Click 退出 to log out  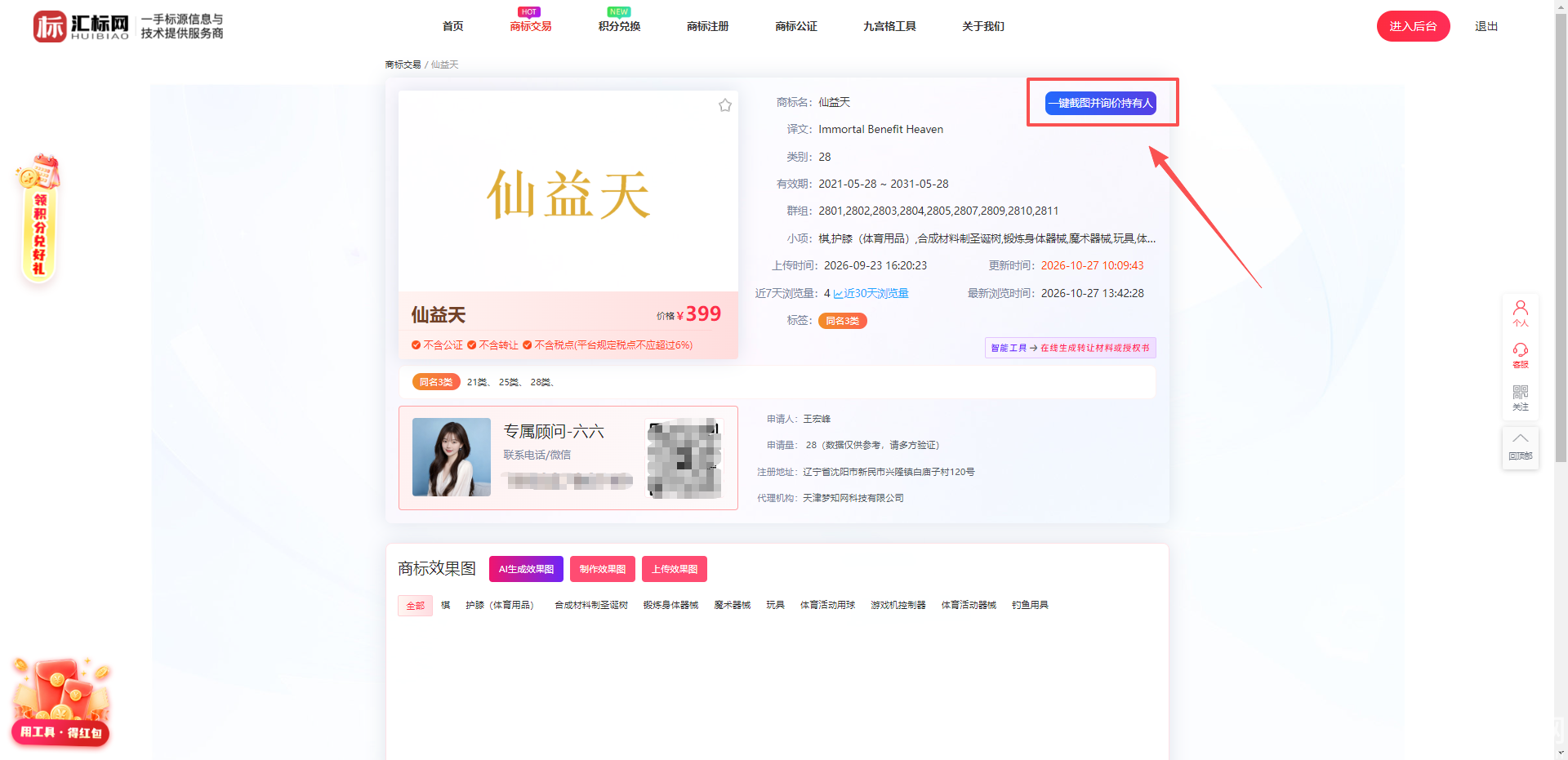(1486, 26)
